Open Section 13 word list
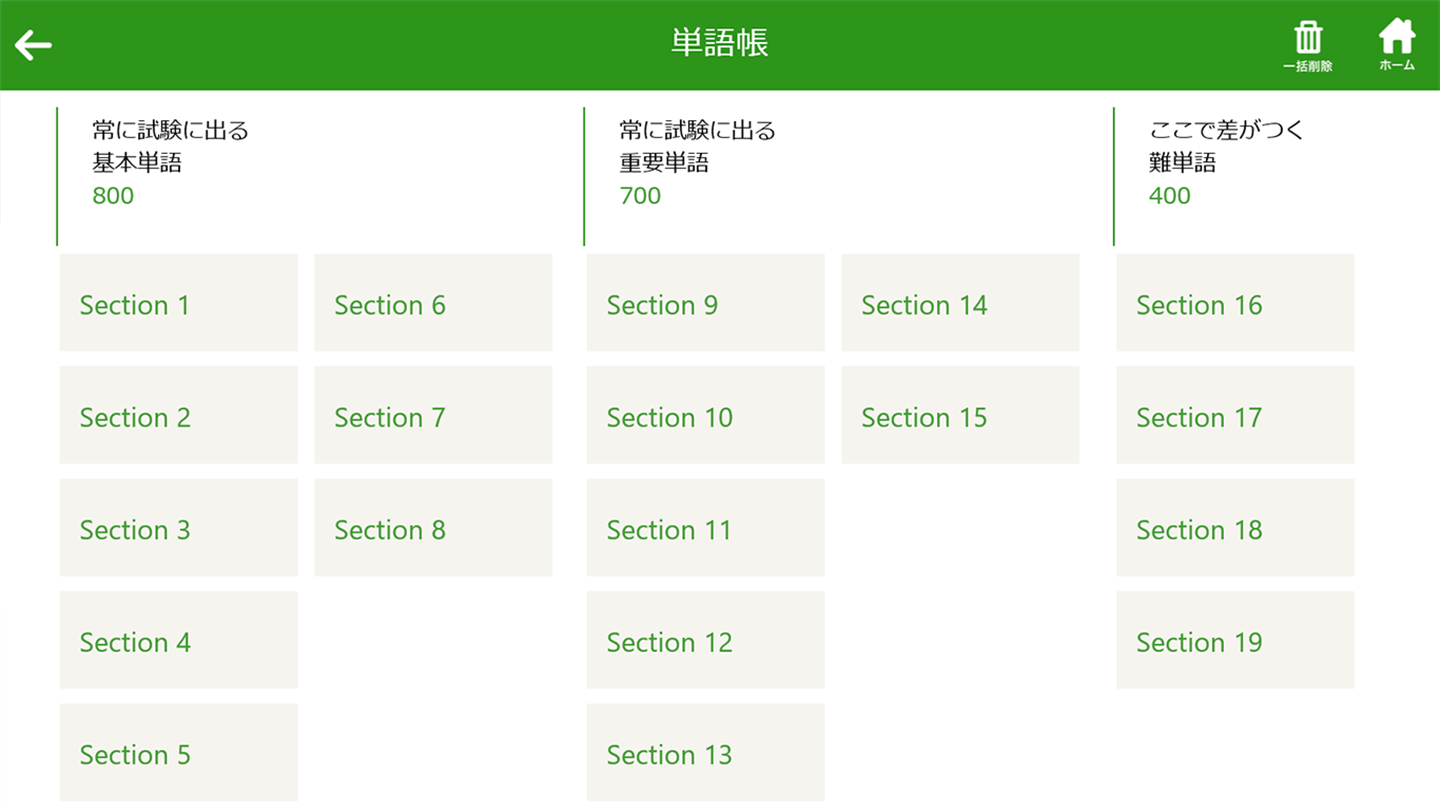The image size is (1440, 810). pos(705,752)
